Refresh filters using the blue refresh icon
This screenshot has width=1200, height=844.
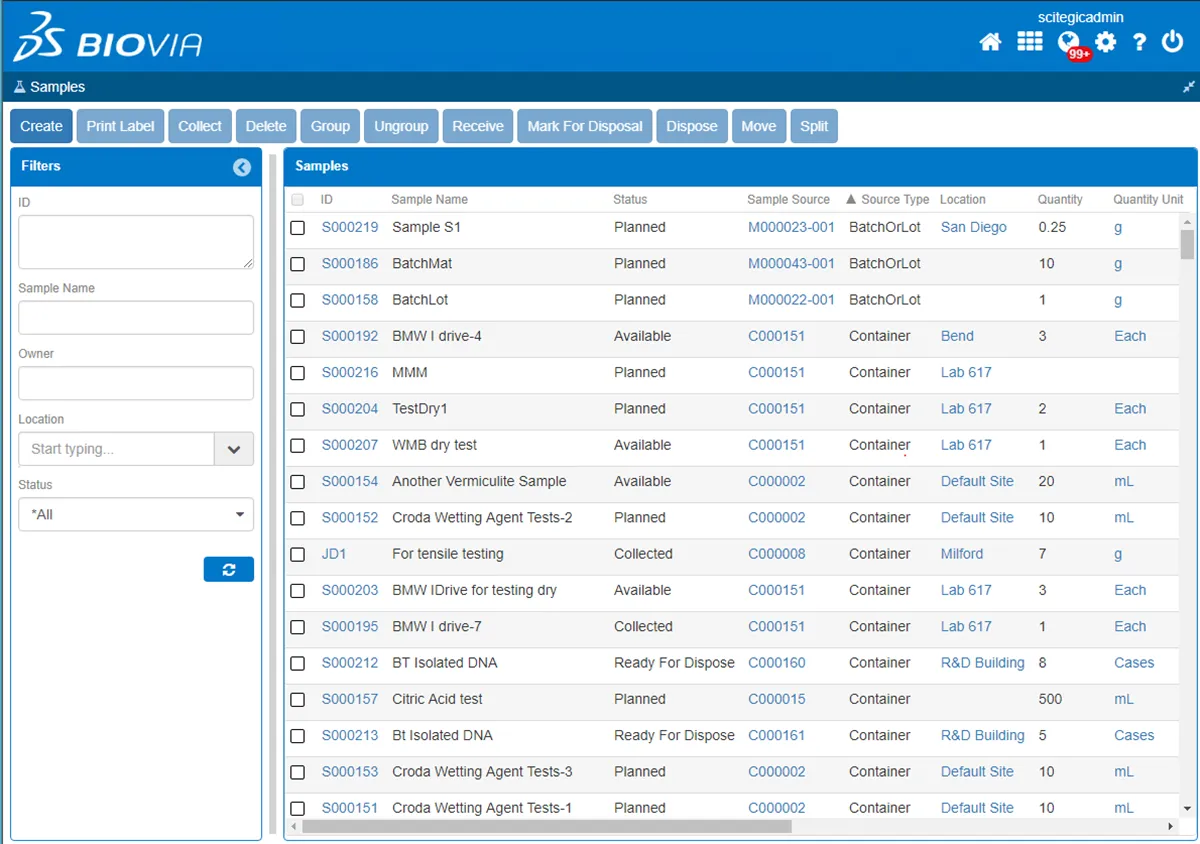(x=228, y=568)
